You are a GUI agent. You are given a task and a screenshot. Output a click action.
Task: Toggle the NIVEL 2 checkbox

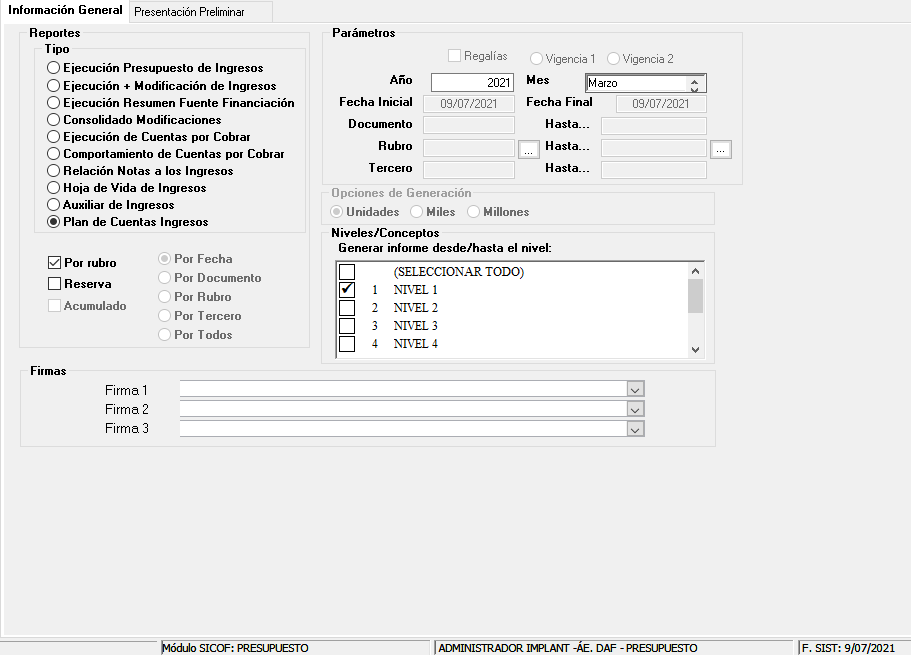(347, 308)
